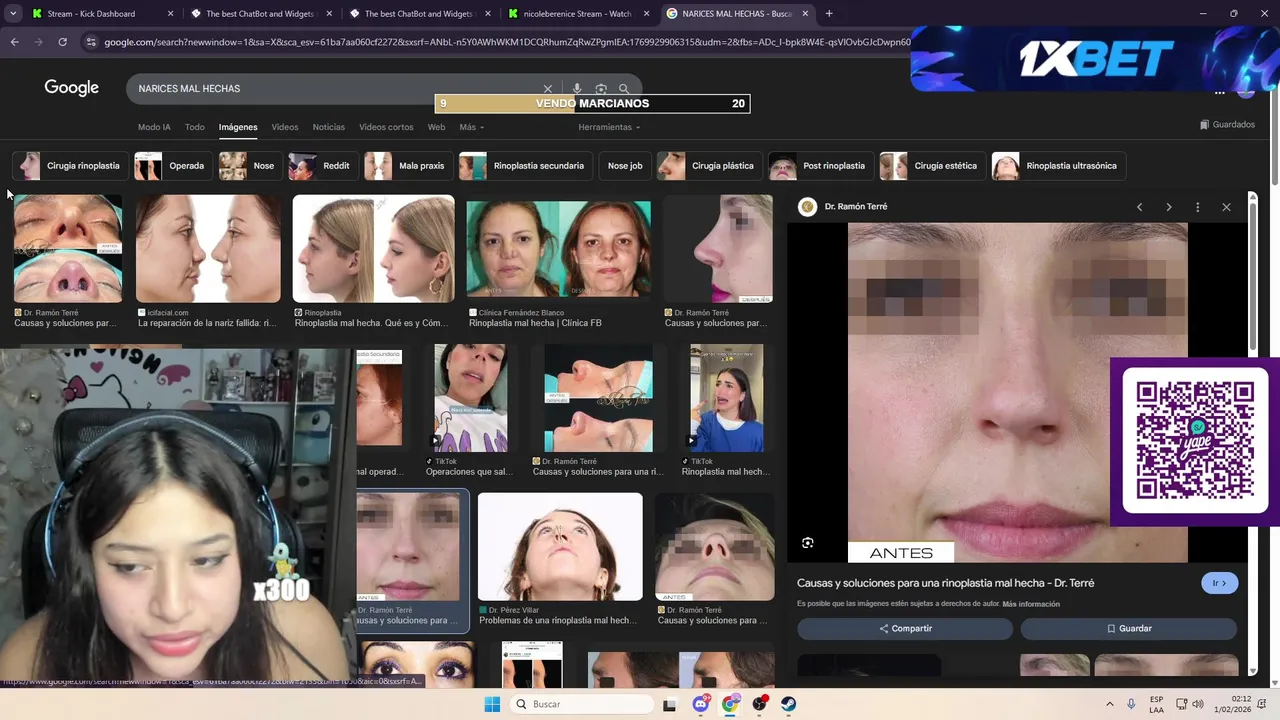Image resolution: width=1280 pixels, height=720 pixels.
Task: Filter by Rinoplastia ultrasónica chip
Action: 1058,166
